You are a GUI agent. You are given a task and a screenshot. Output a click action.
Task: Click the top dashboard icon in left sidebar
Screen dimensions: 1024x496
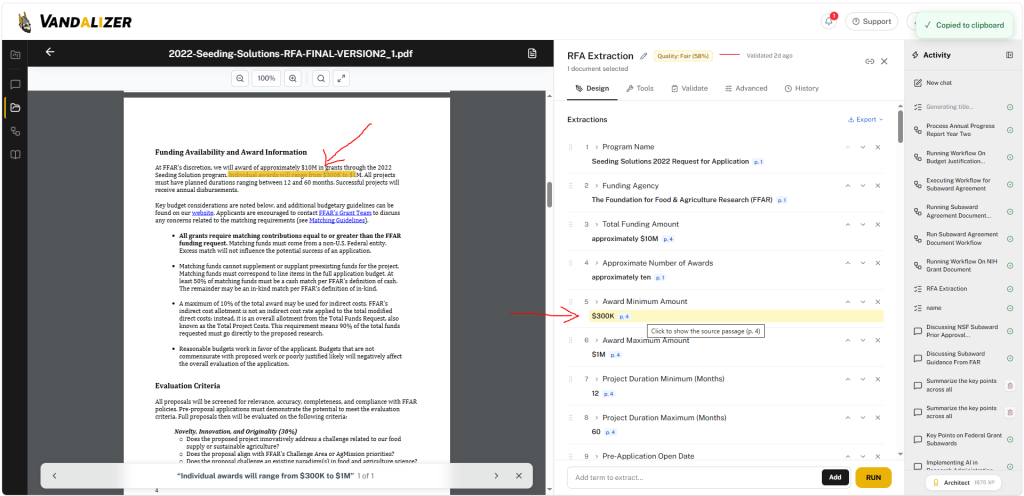coord(15,55)
